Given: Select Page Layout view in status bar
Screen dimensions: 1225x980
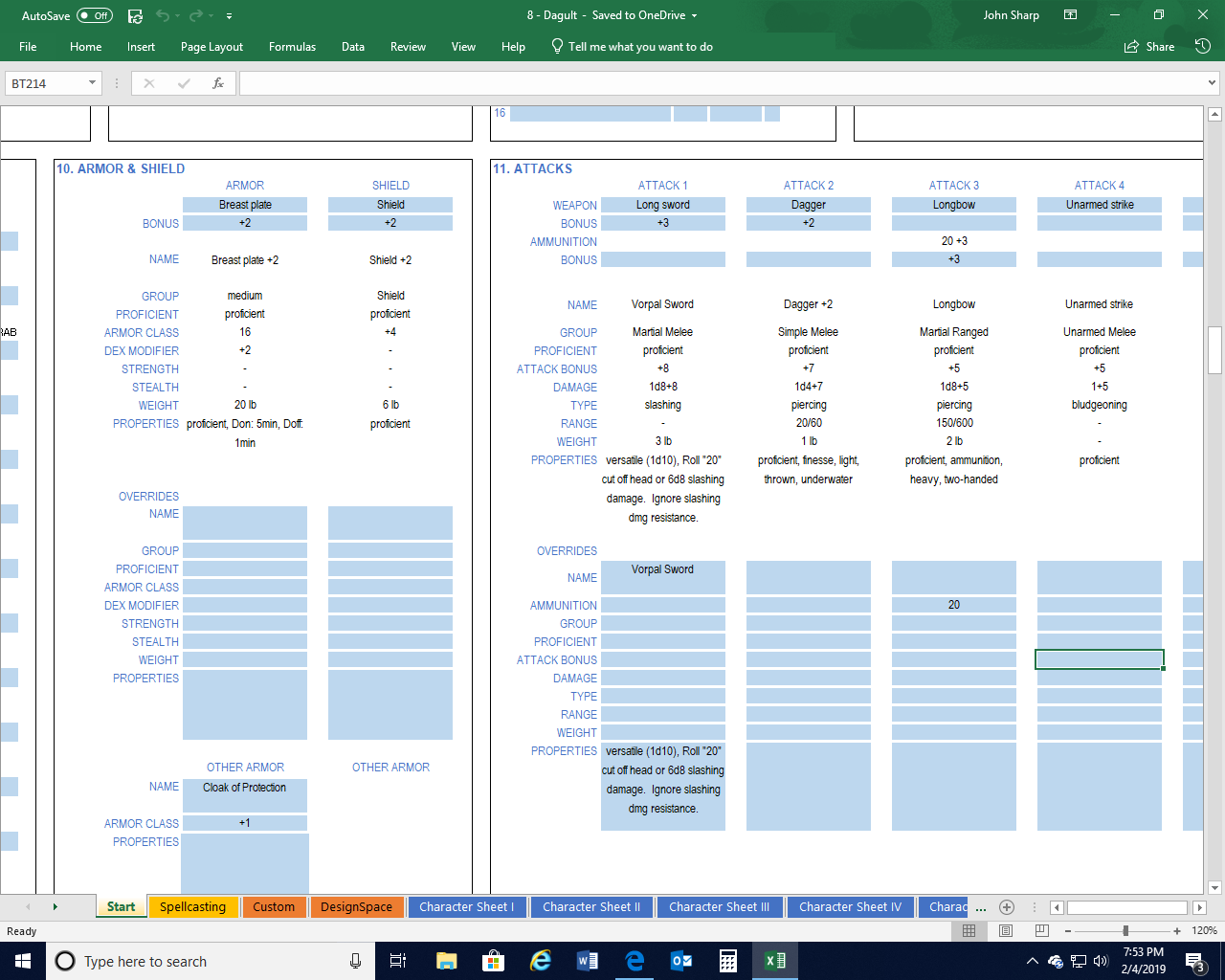Looking at the screenshot, I should tap(1006, 930).
